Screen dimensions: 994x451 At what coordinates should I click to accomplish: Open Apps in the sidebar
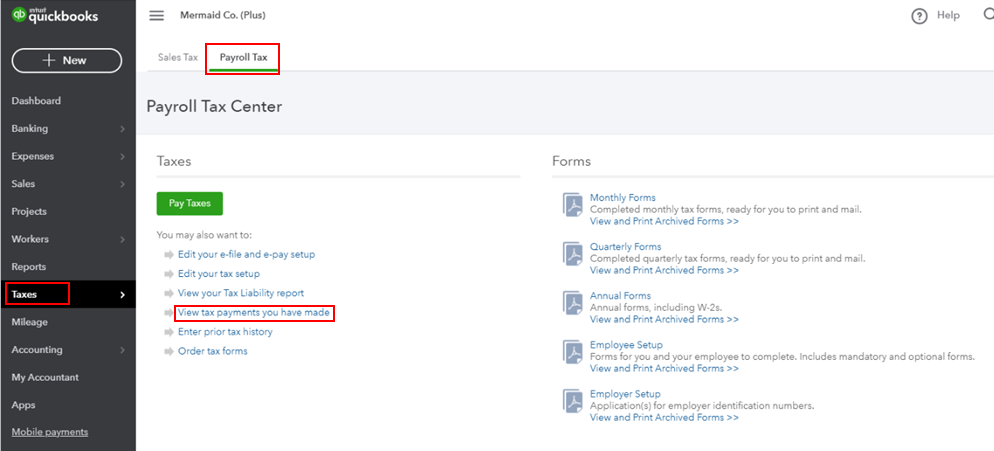(23, 405)
